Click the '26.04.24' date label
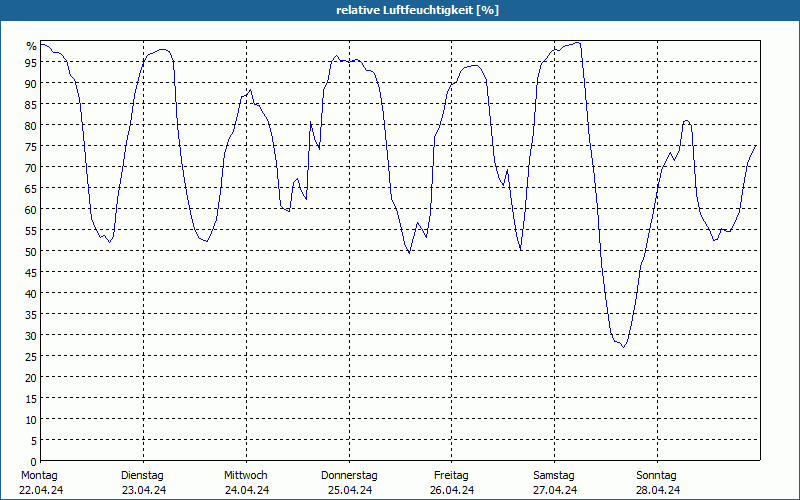The height and width of the screenshot is (500, 800). (x=452, y=490)
